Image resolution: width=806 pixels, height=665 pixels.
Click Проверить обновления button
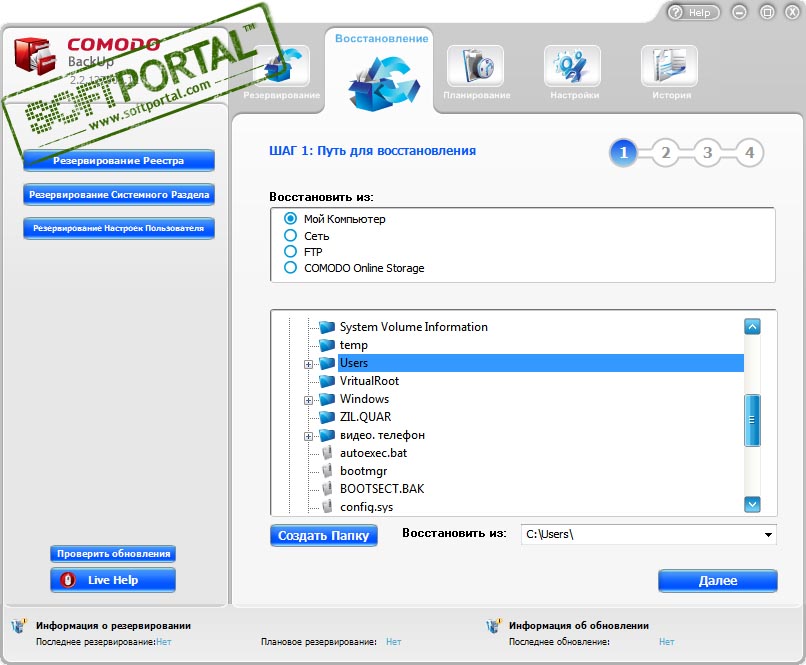pos(113,554)
